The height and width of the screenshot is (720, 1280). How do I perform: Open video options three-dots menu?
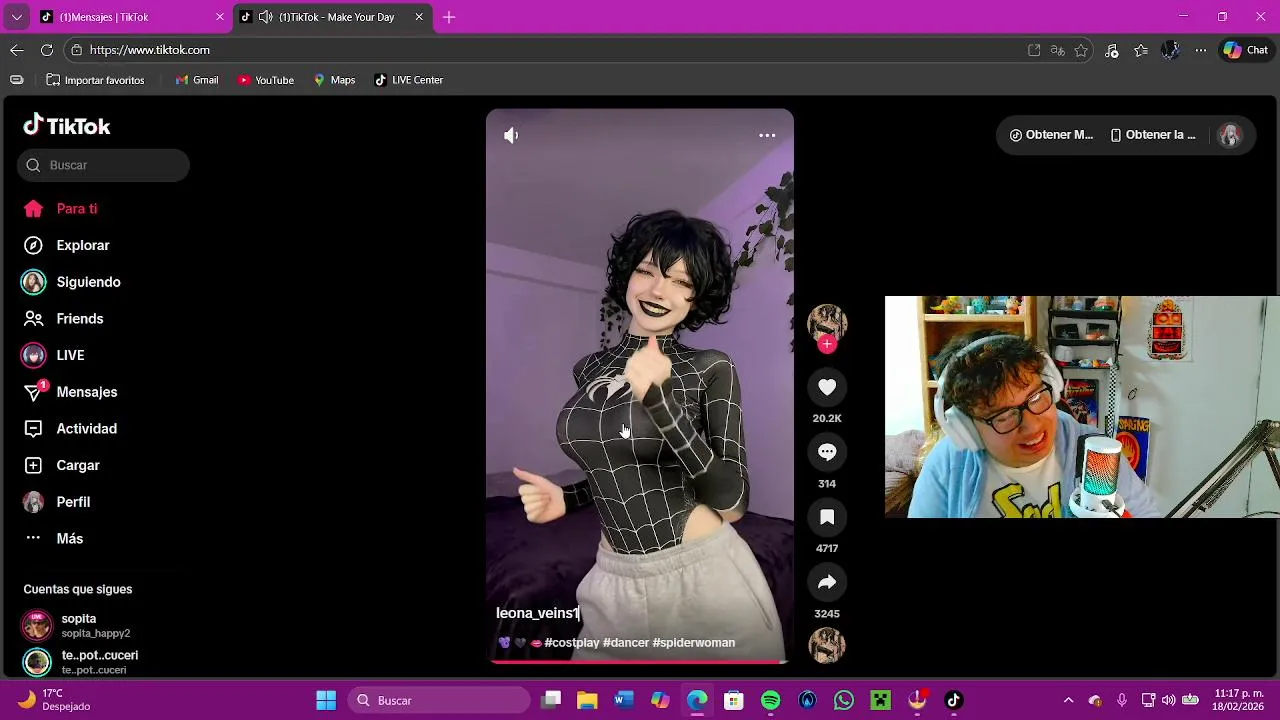pyautogui.click(x=767, y=135)
